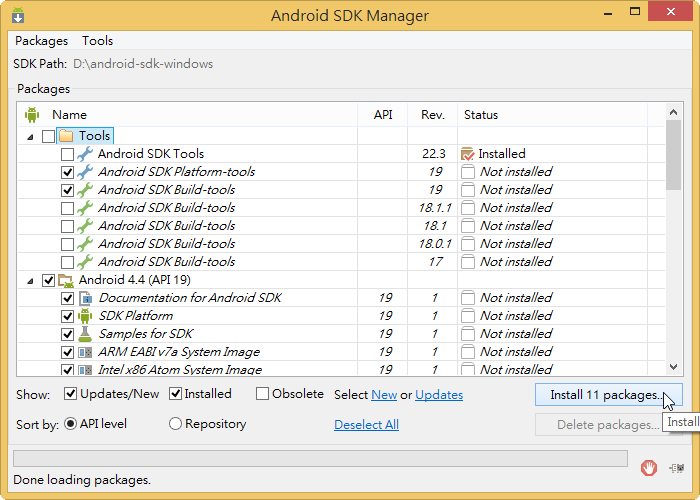700x500 pixels.
Task: Click the vertical scrollbar thumb in package list
Action: click(674, 155)
